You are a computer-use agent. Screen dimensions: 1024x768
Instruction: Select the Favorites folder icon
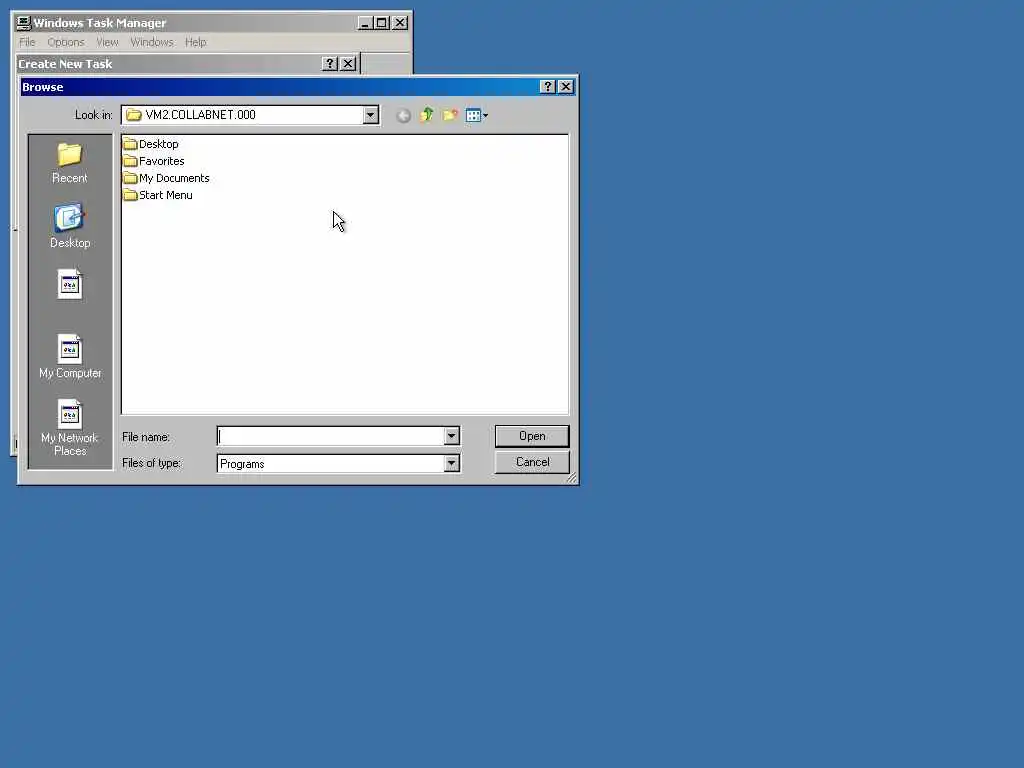[x=130, y=161]
